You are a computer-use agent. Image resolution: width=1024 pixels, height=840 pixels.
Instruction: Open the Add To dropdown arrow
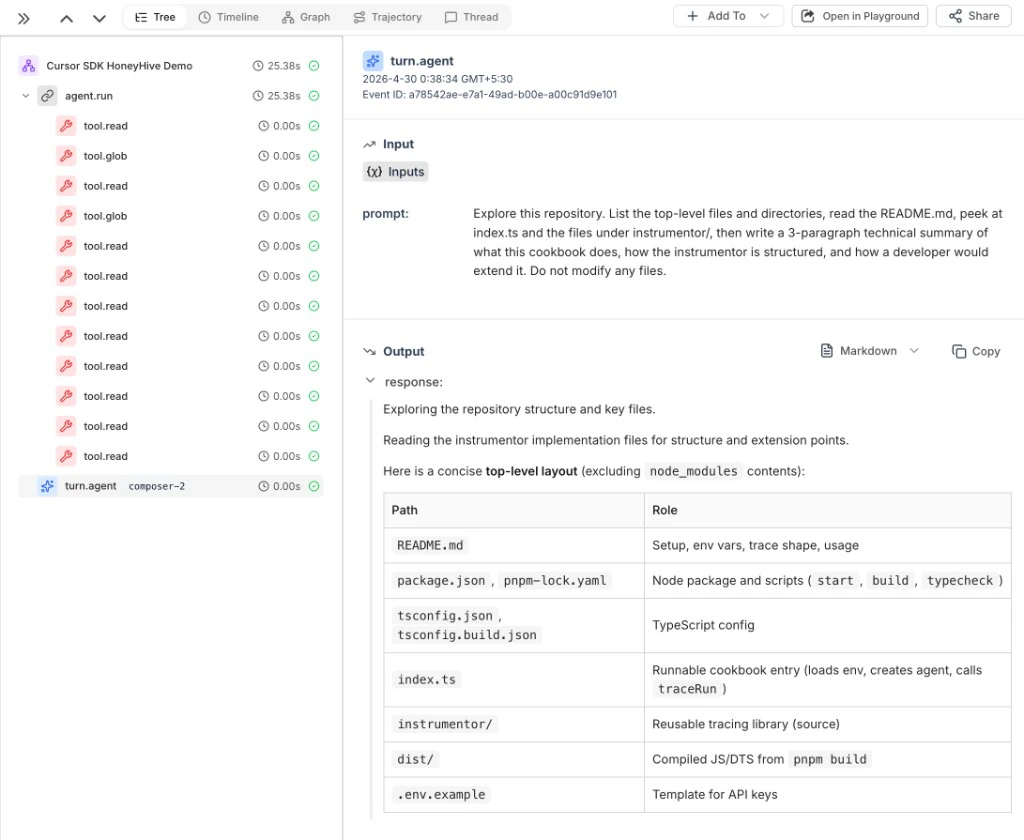[765, 16]
